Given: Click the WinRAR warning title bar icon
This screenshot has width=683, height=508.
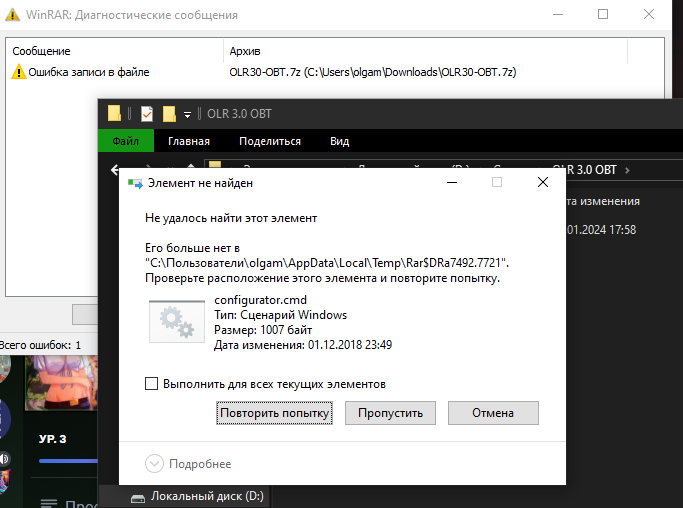Looking at the screenshot, I should click(12, 14).
